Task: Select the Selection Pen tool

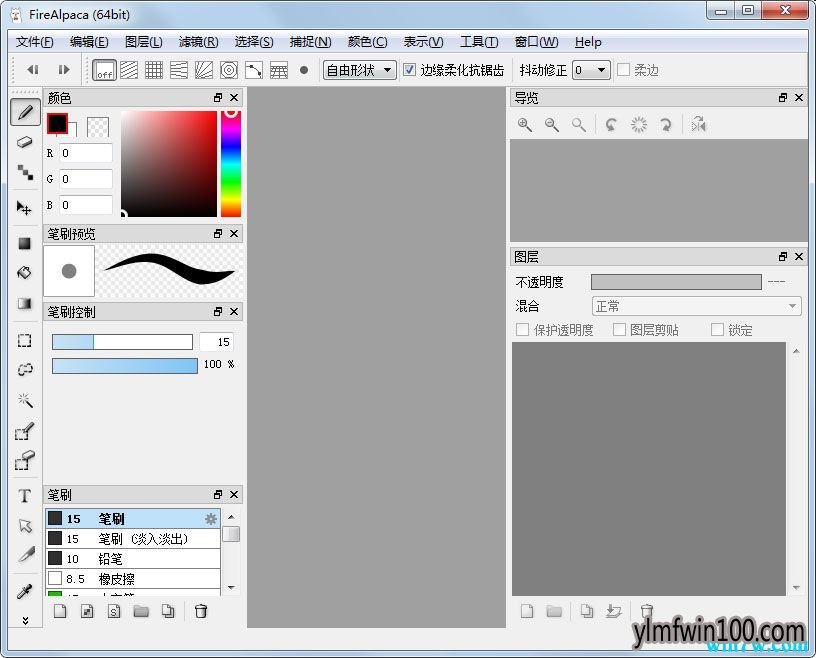Action: click(x=24, y=431)
